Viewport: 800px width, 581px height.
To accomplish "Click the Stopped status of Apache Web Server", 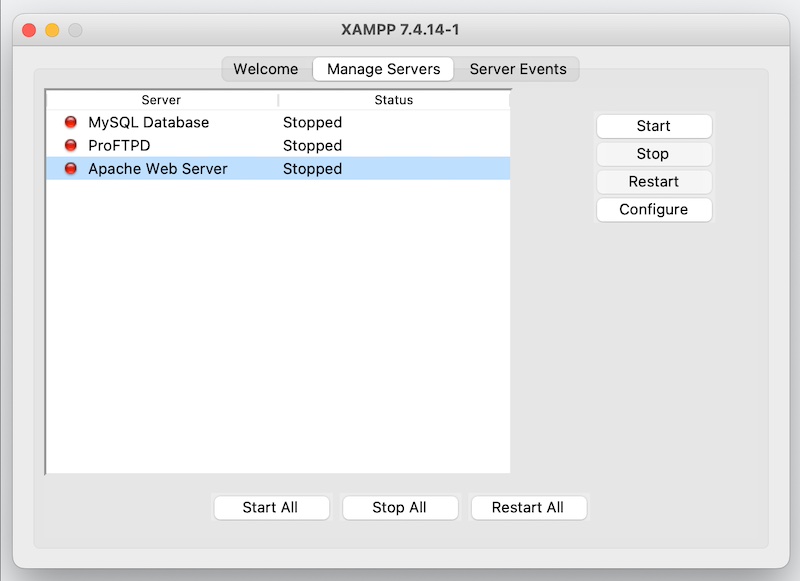I will (312, 169).
